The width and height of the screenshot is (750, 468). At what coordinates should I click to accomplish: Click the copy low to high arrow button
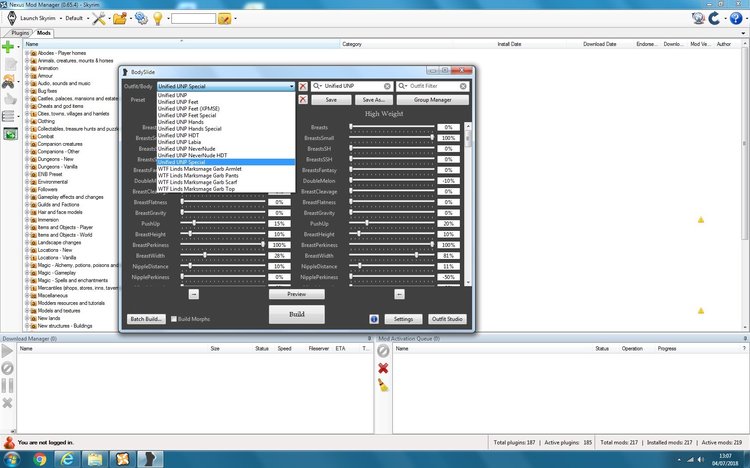click(194, 294)
